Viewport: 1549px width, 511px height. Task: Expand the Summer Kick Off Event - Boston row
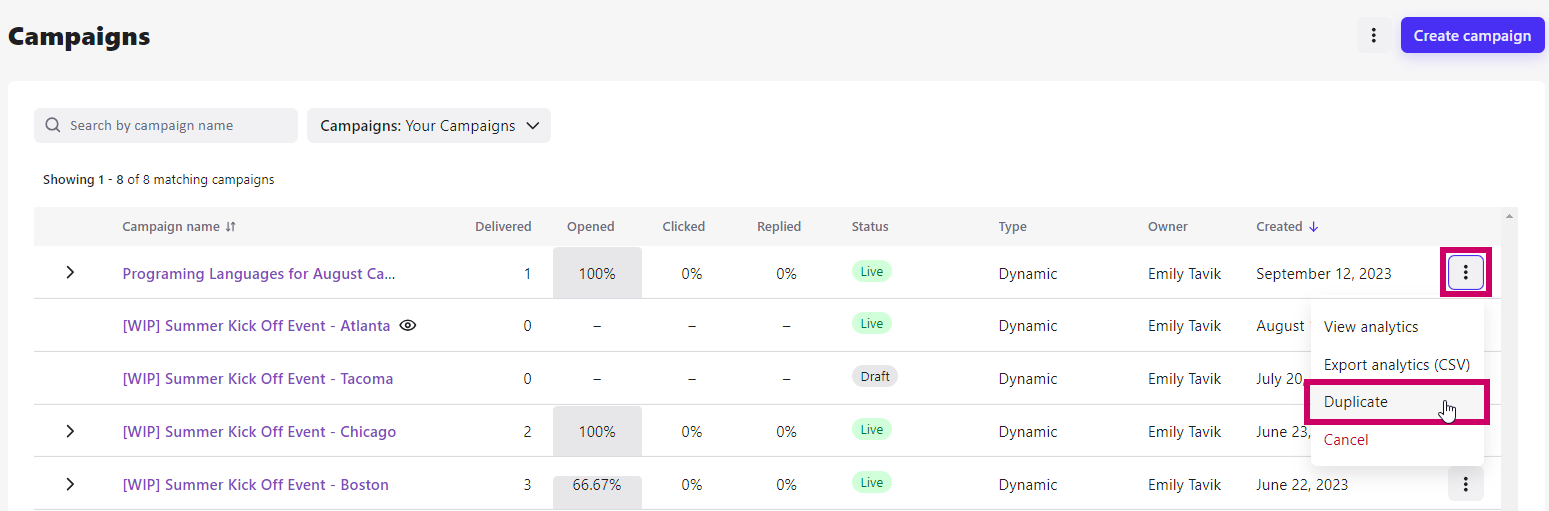pos(70,484)
